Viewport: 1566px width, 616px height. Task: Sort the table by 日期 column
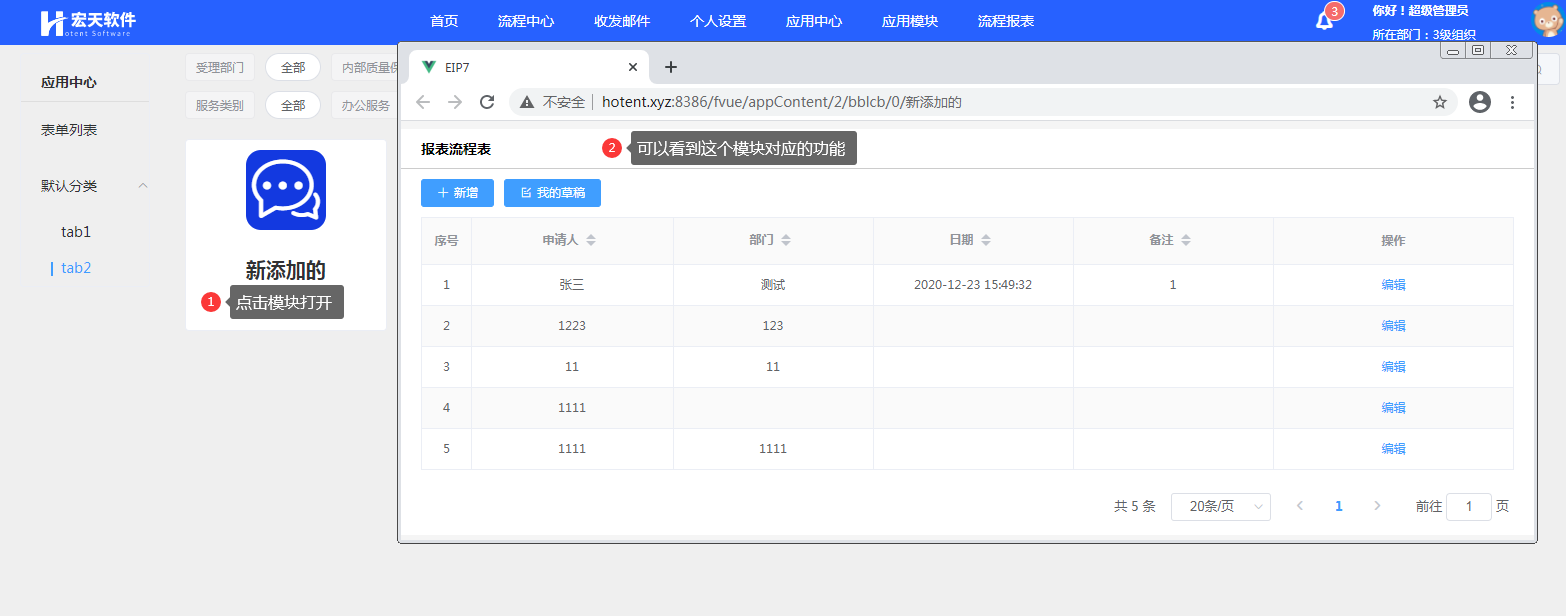(x=986, y=241)
